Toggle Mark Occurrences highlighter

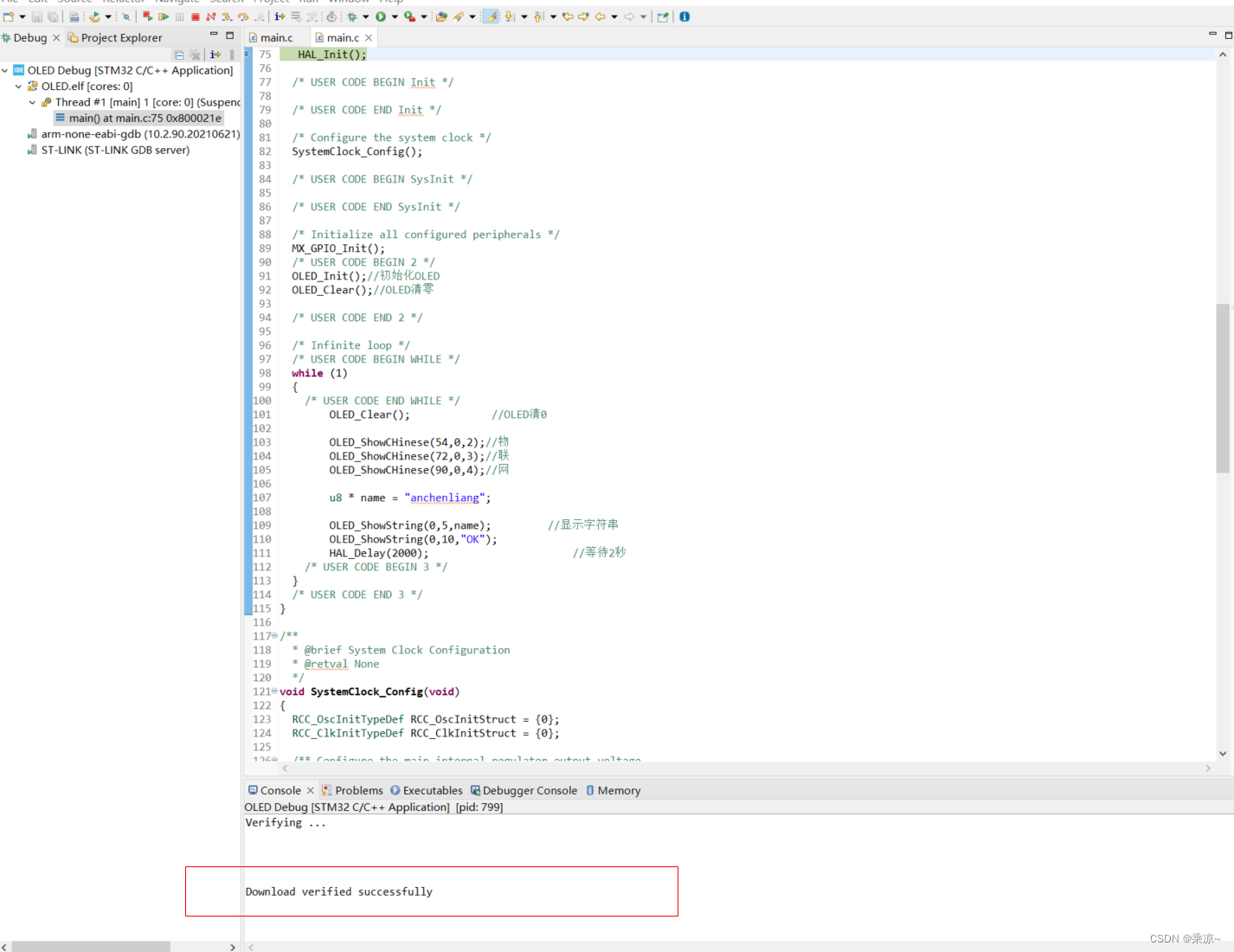tap(491, 16)
